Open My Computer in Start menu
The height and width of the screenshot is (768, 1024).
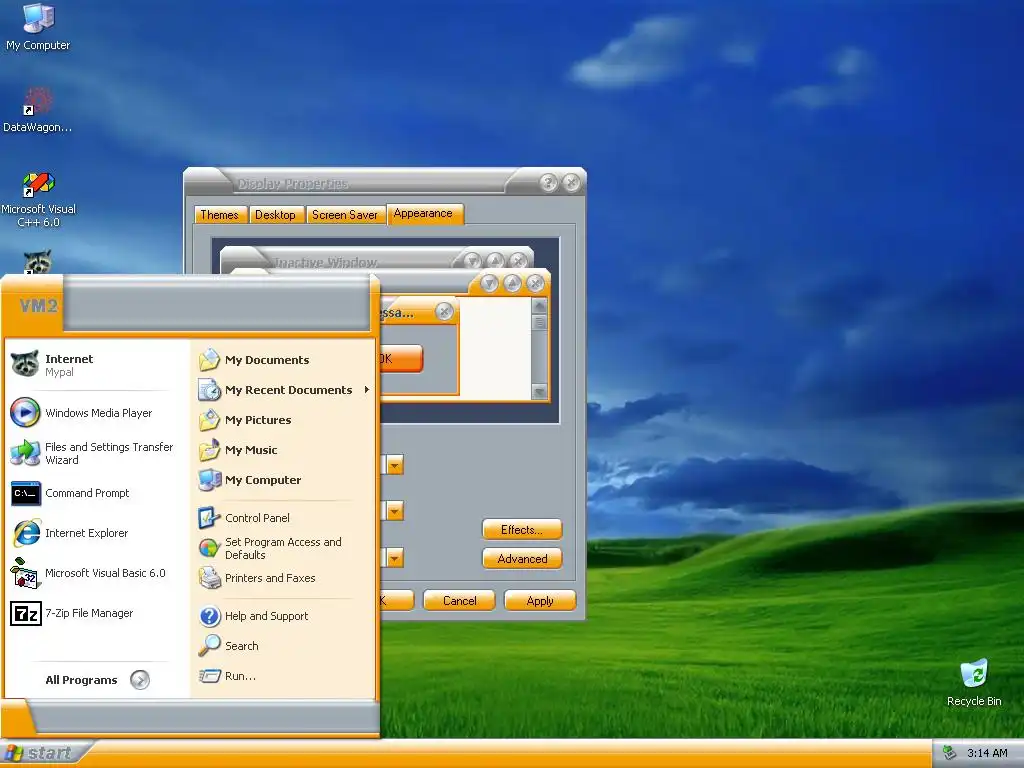coord(284,480)
